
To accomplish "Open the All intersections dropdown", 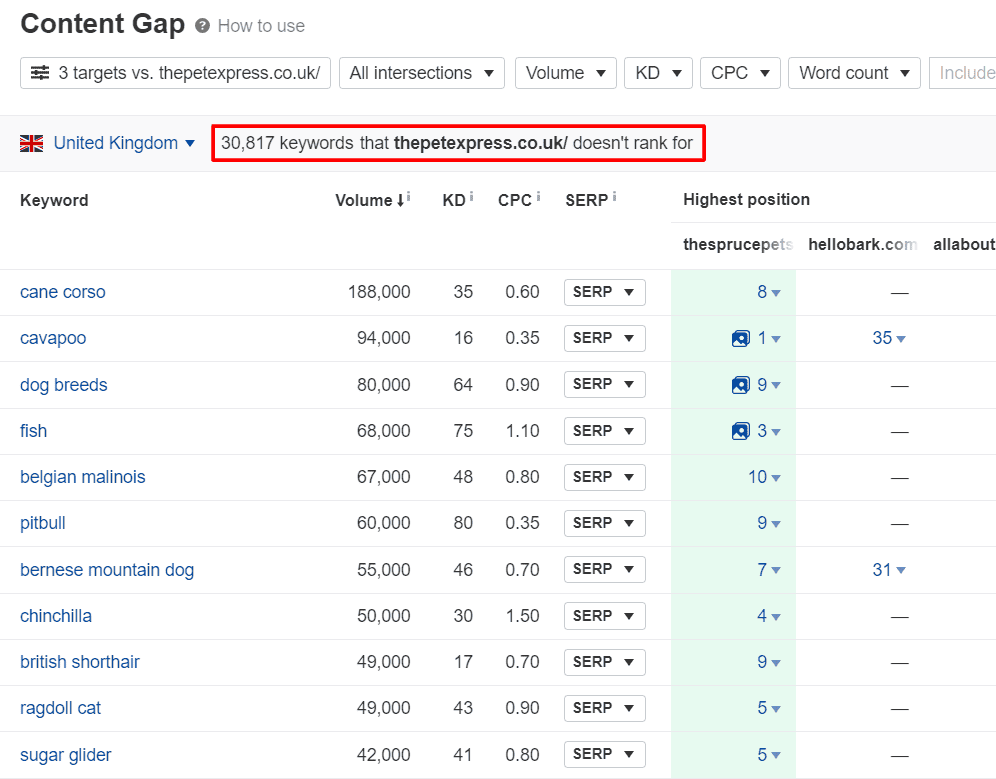I will click(422, 73).
